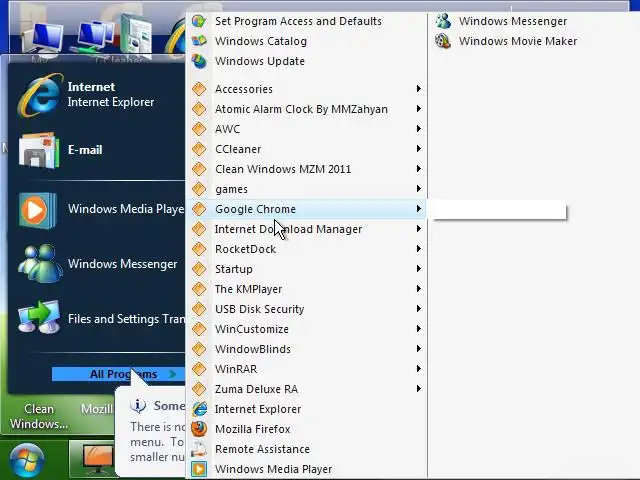Viewport: 640px width, 480px height.
Task: Click the notification balloon text
Action: (x=158, y=442)
